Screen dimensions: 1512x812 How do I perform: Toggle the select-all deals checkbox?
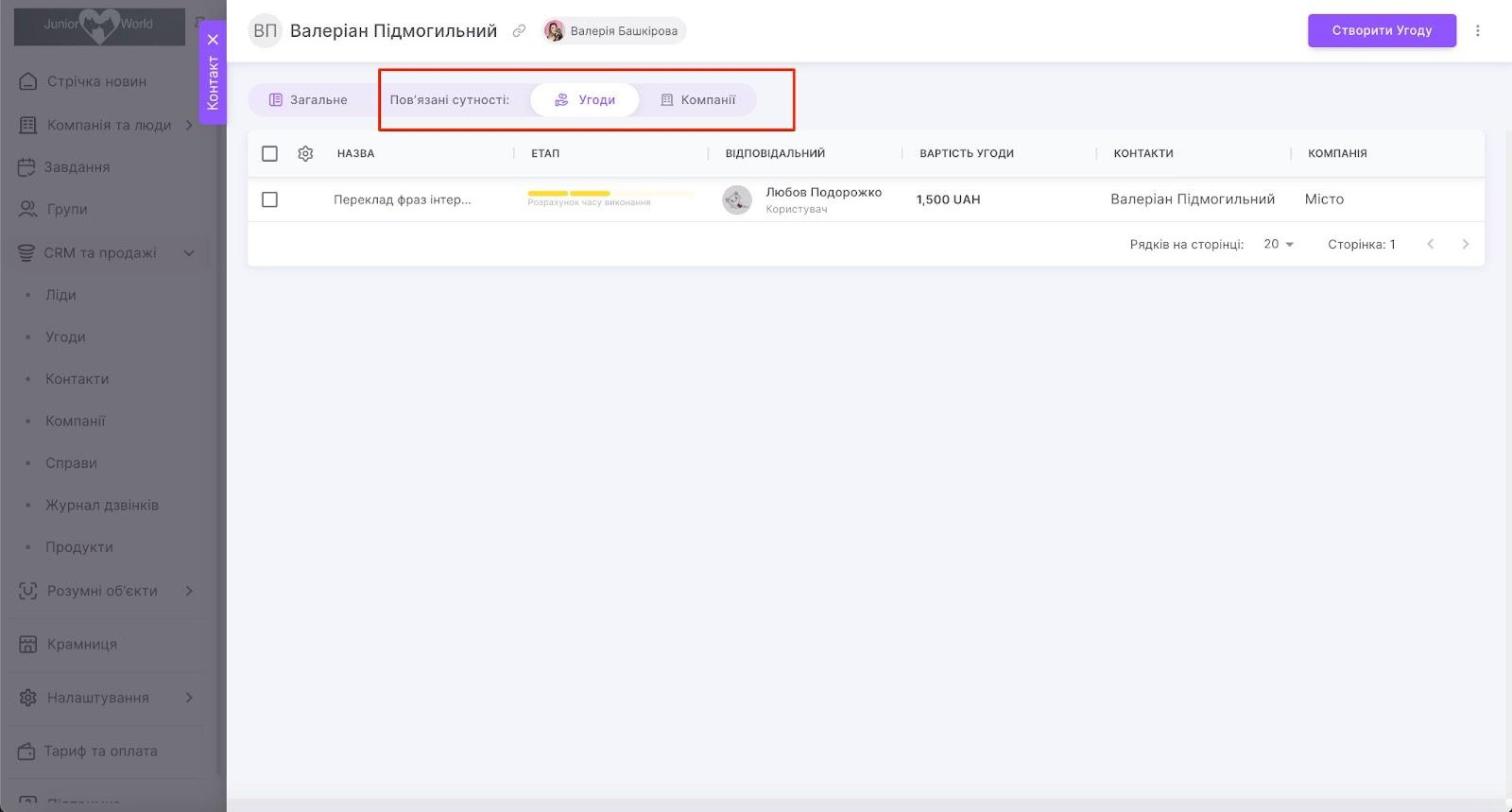[269, 153]
